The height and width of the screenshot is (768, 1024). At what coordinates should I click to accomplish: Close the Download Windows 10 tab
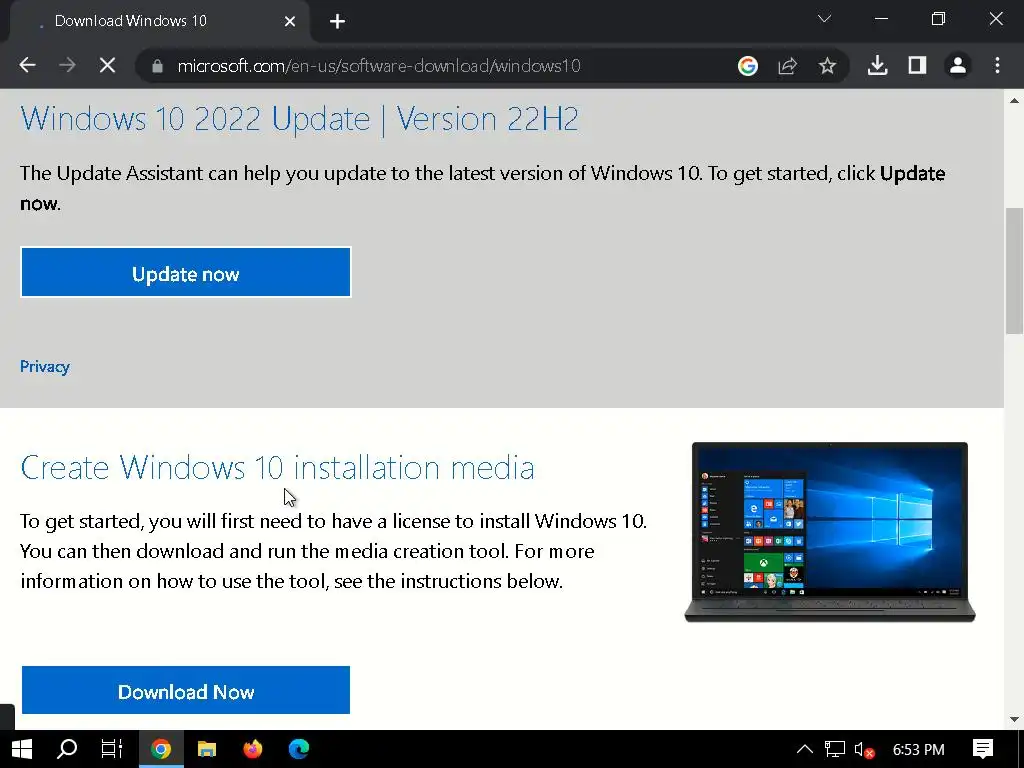coord(290,22)
